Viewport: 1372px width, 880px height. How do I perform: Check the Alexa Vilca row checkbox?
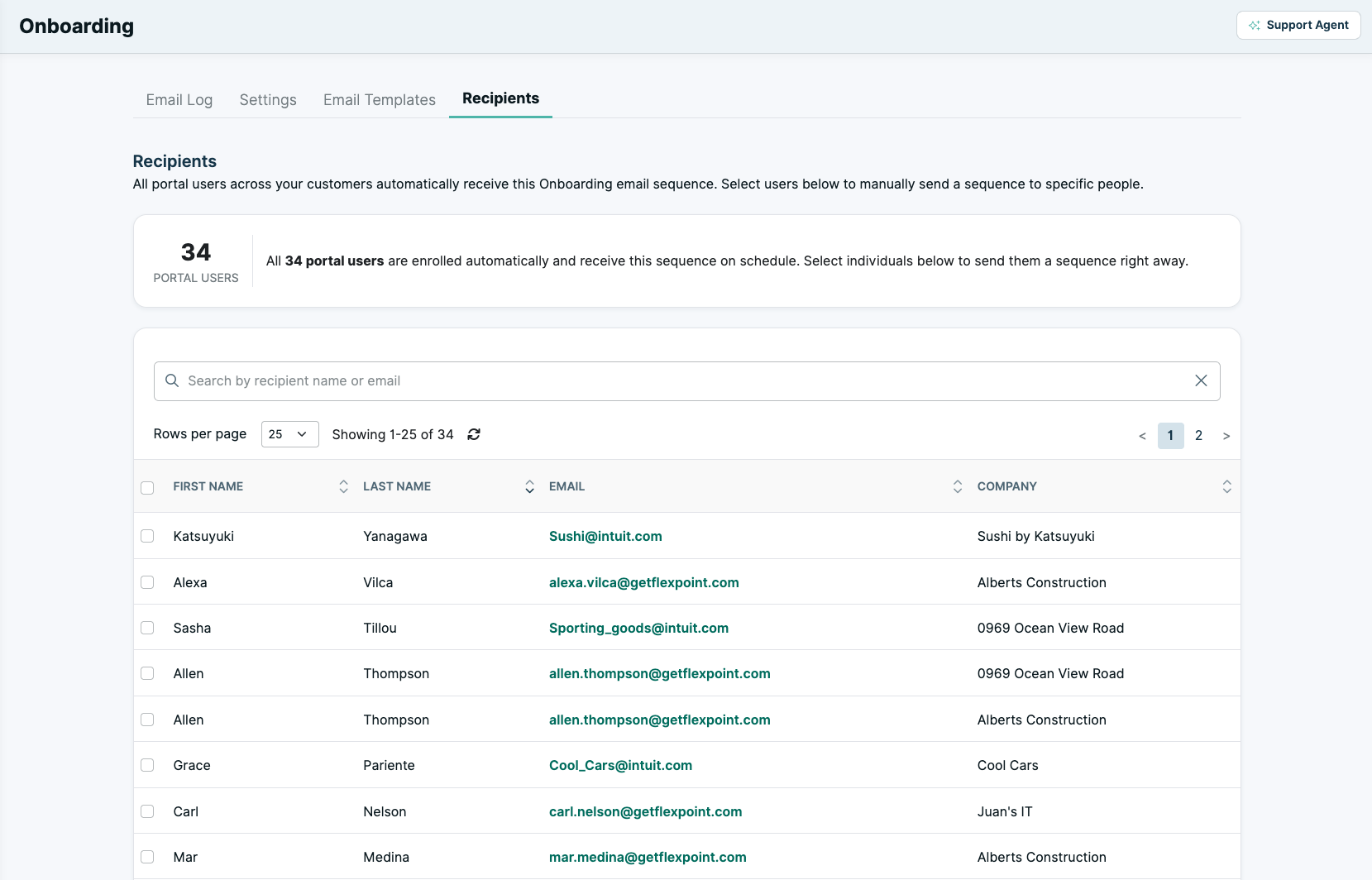pos(147,582)
